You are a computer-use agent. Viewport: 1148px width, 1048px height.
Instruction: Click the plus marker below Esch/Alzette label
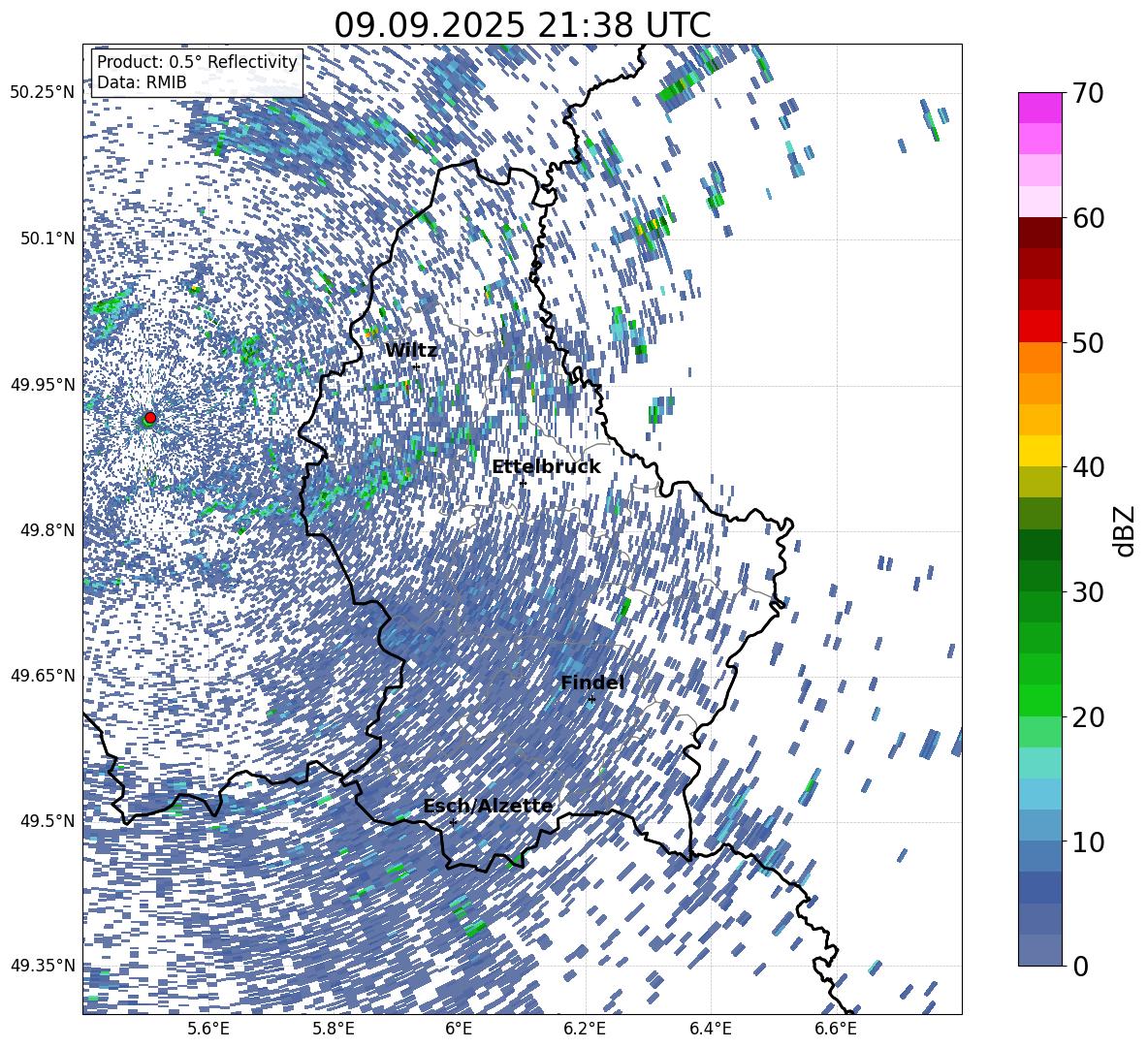453,822
